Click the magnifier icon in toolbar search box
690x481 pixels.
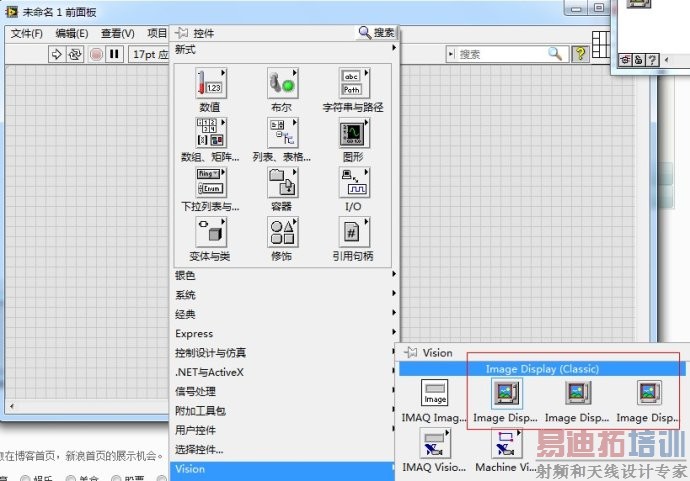coord(555,54)
